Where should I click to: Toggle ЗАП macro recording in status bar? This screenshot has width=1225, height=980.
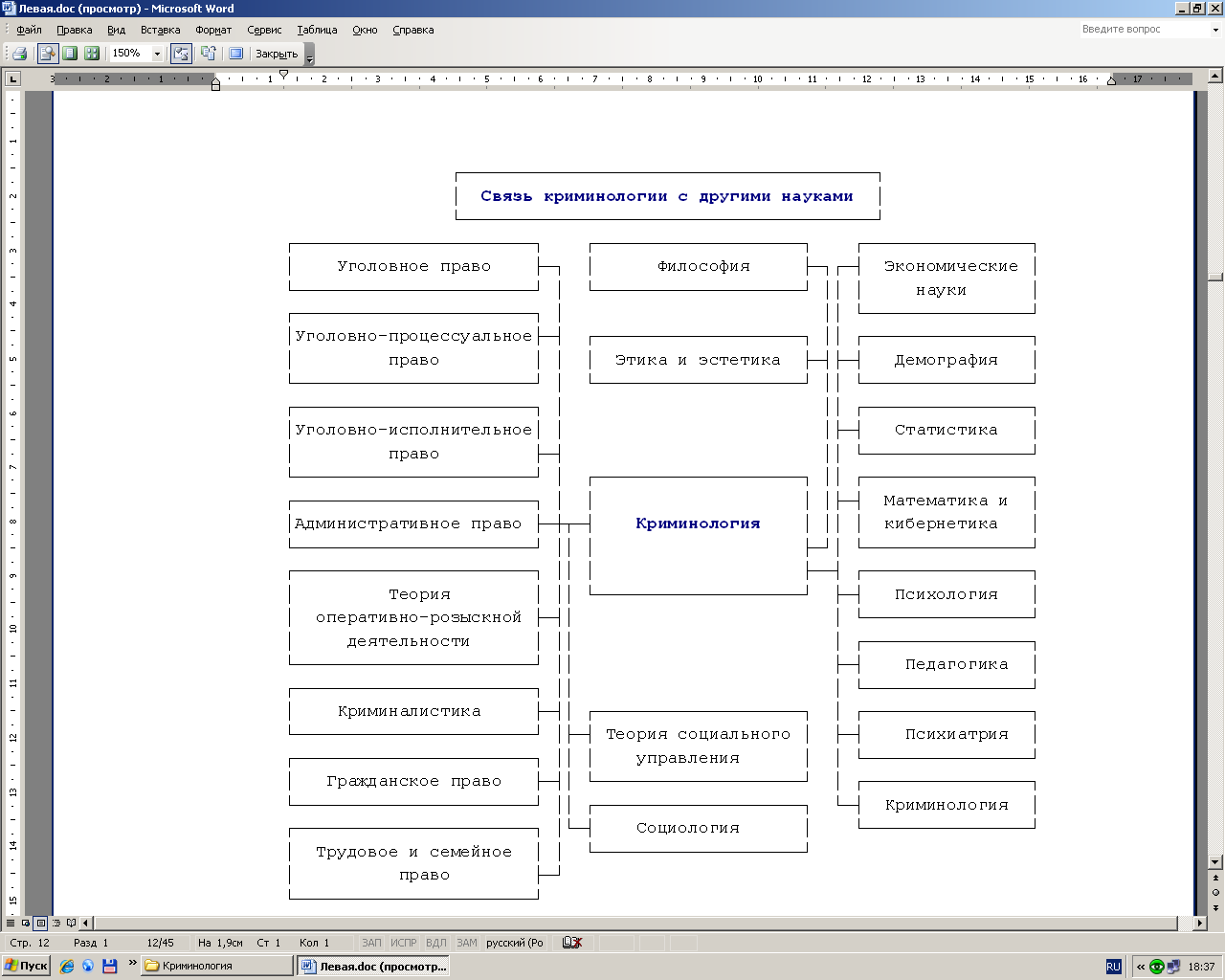point(371,943)
